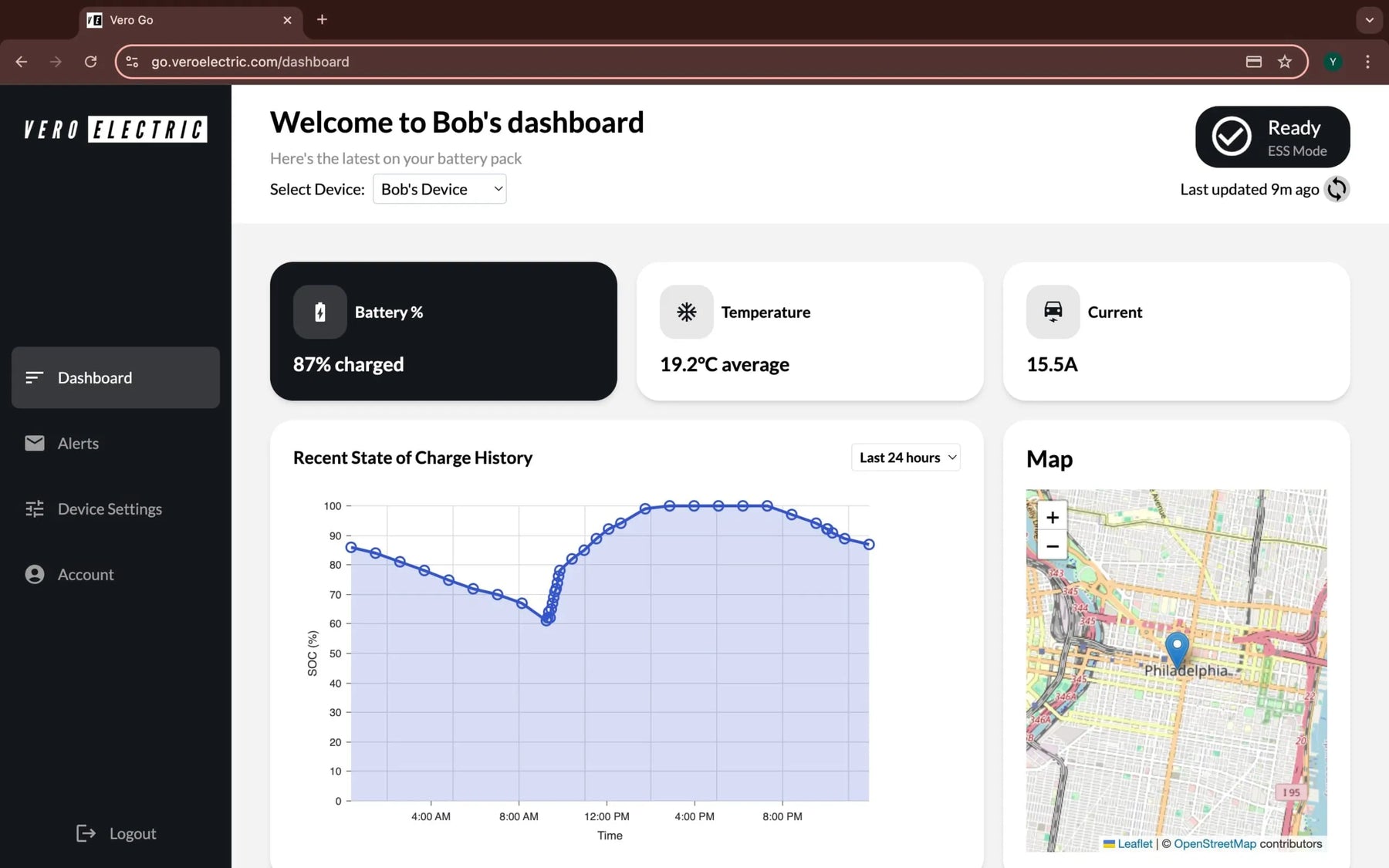Zoom in on the map

pos(1052,518)
